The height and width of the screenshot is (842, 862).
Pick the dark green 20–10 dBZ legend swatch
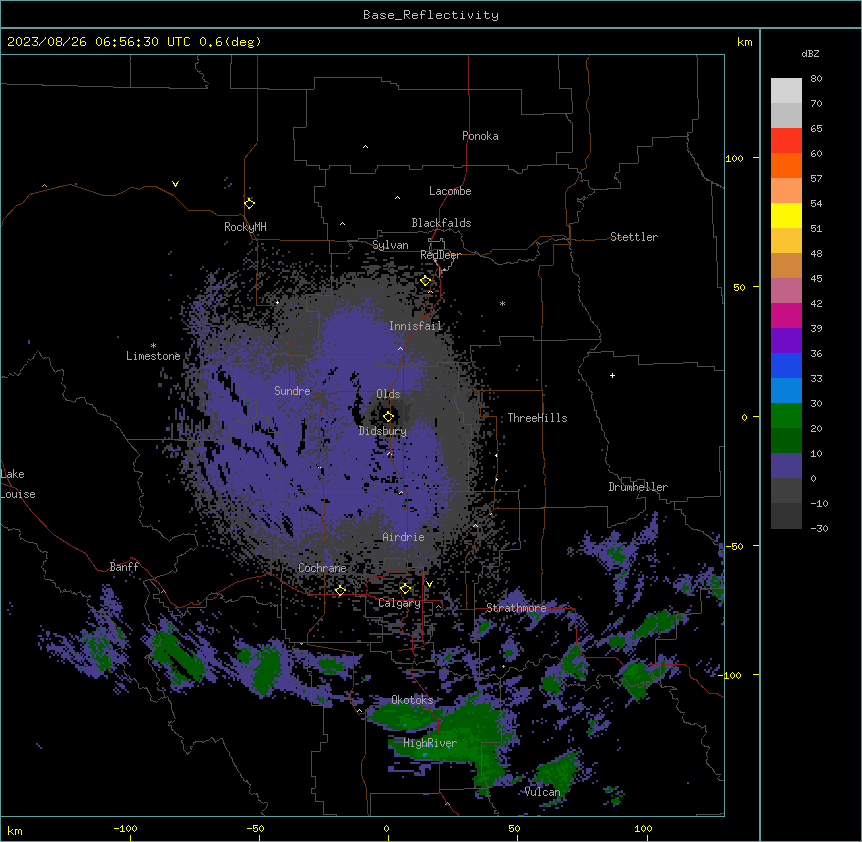[786, 441]
